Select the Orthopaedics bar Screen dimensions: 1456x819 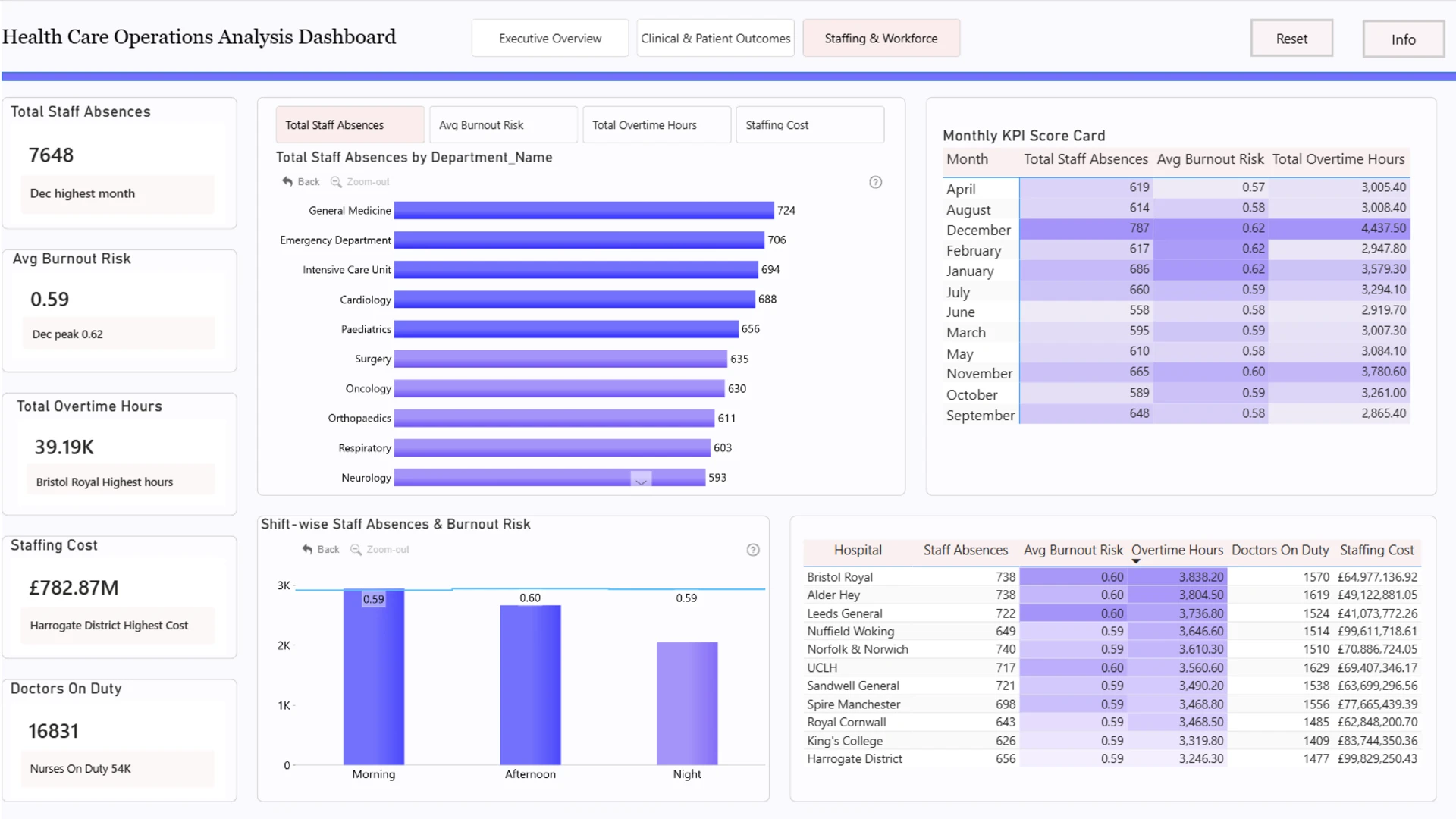coord(554,418)
